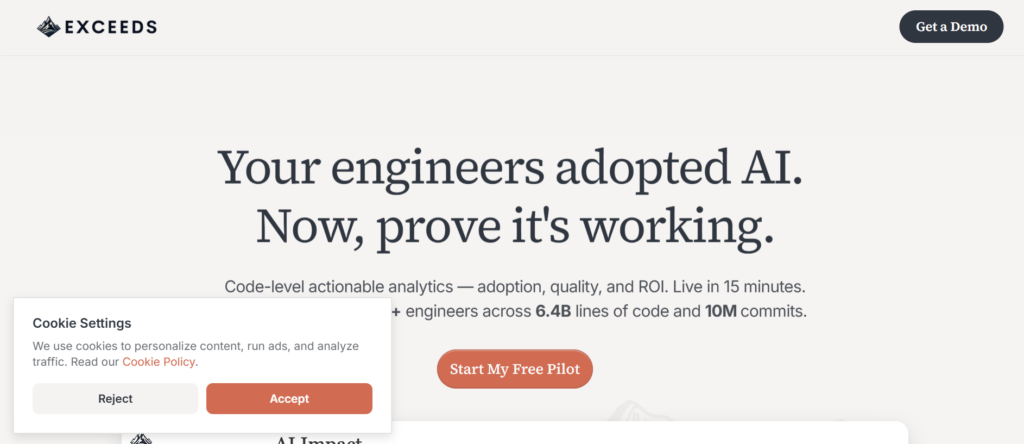This screenshot has width=1024, height=444.
Task: Start the free pilot
Action: [514, 369]
